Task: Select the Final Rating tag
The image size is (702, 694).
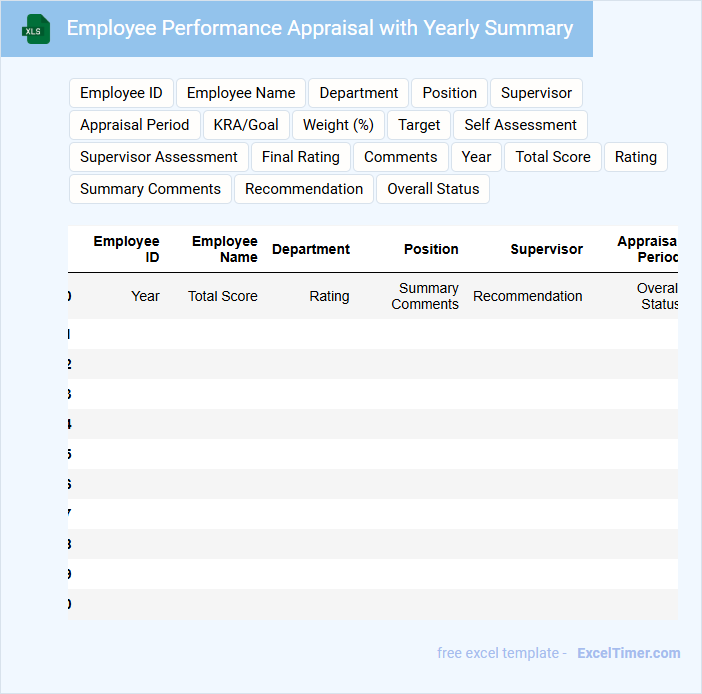Action: click(301, 157)
